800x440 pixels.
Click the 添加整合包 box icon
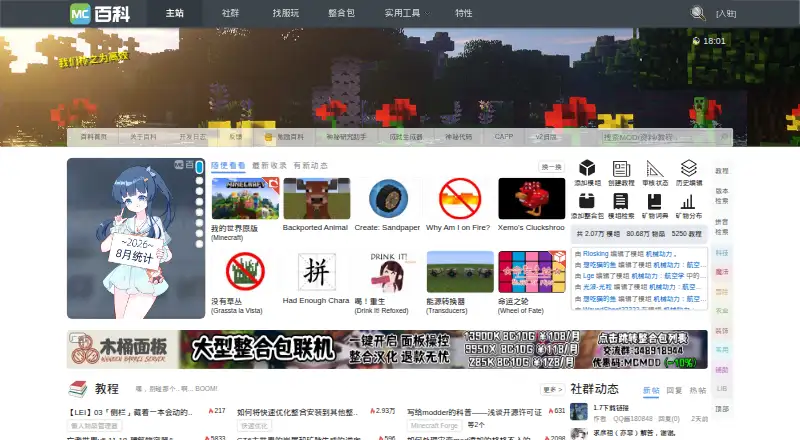click(x=587, y=201)
